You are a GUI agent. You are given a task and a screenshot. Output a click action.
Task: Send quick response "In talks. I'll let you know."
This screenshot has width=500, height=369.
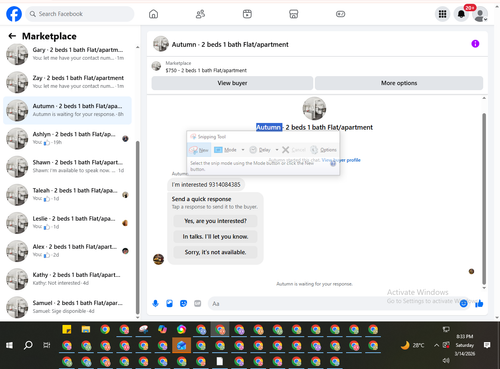[x=215, y=237]
